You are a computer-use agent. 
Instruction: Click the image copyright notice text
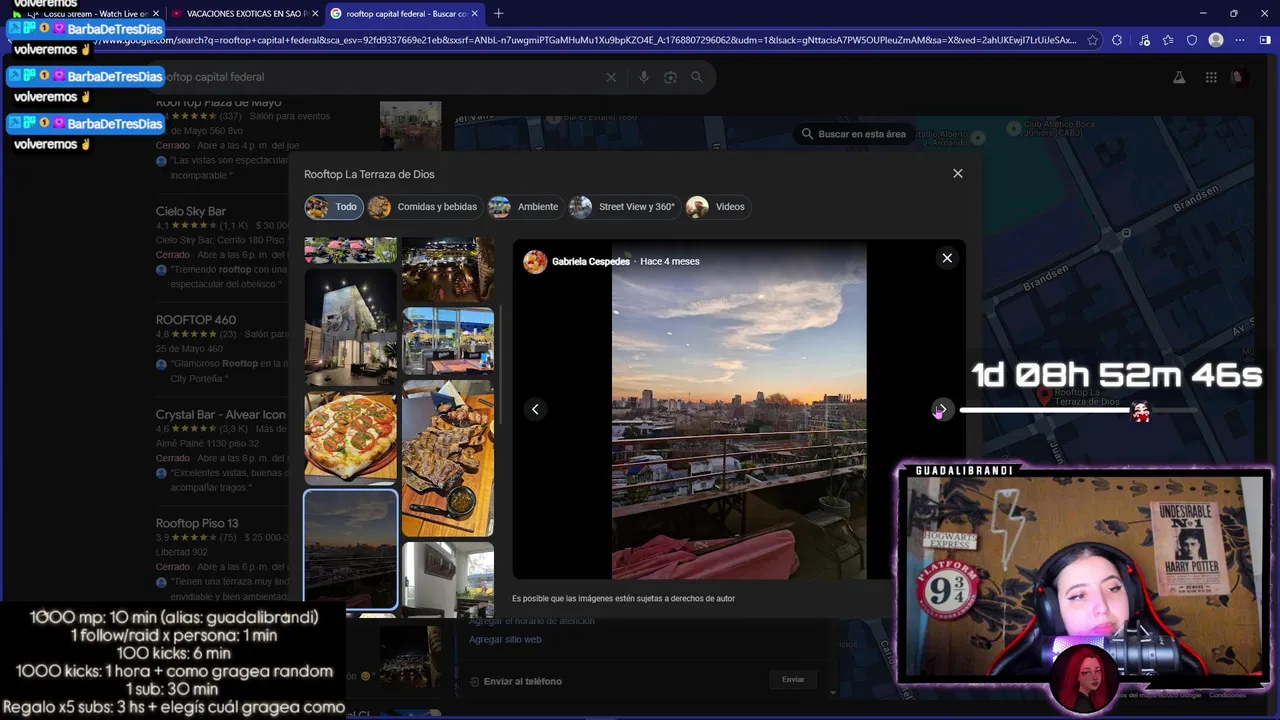click(x=623, y=599)
